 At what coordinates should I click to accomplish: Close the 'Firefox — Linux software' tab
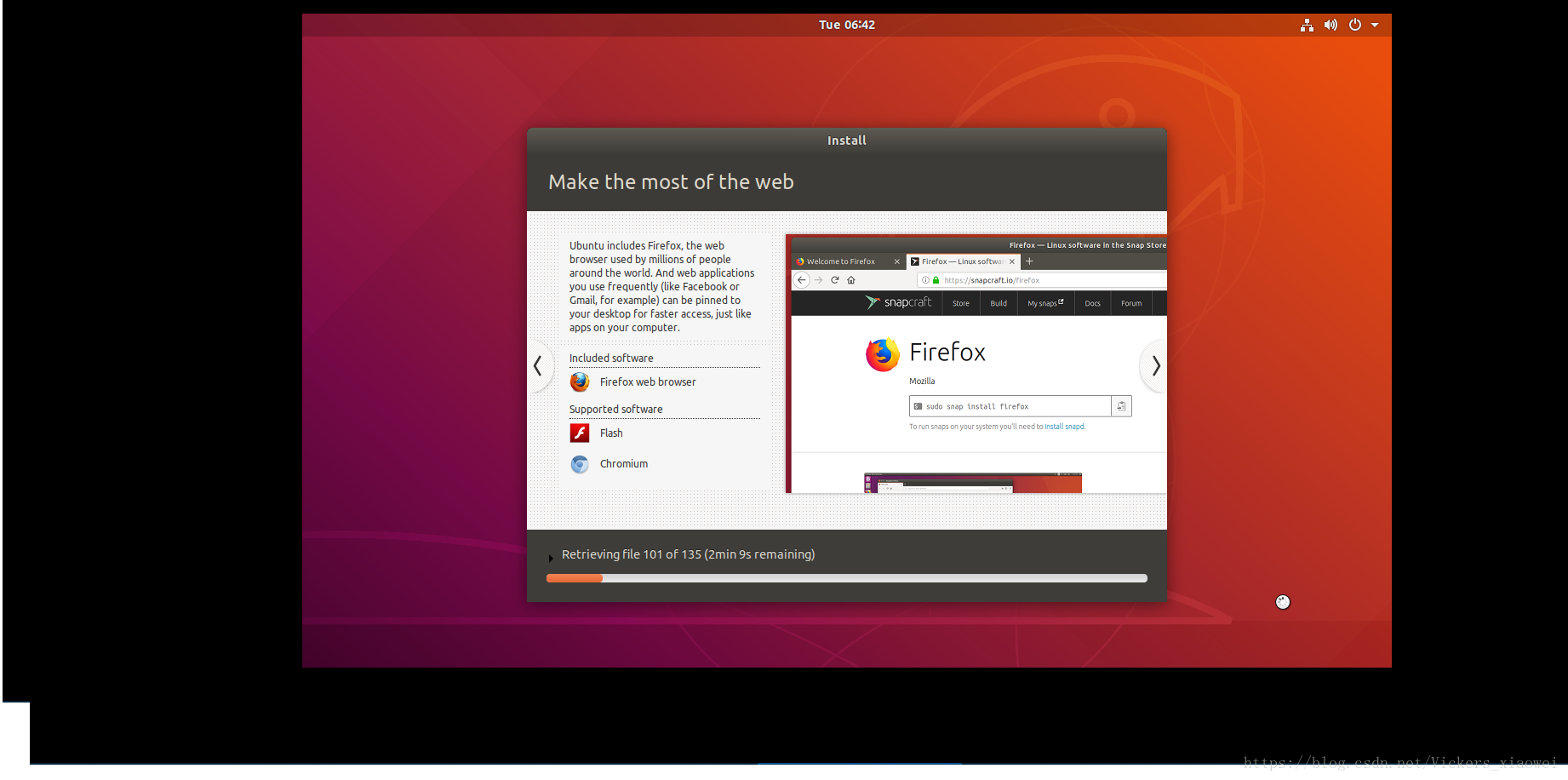pyautogui.click(x=1012, y=261)
